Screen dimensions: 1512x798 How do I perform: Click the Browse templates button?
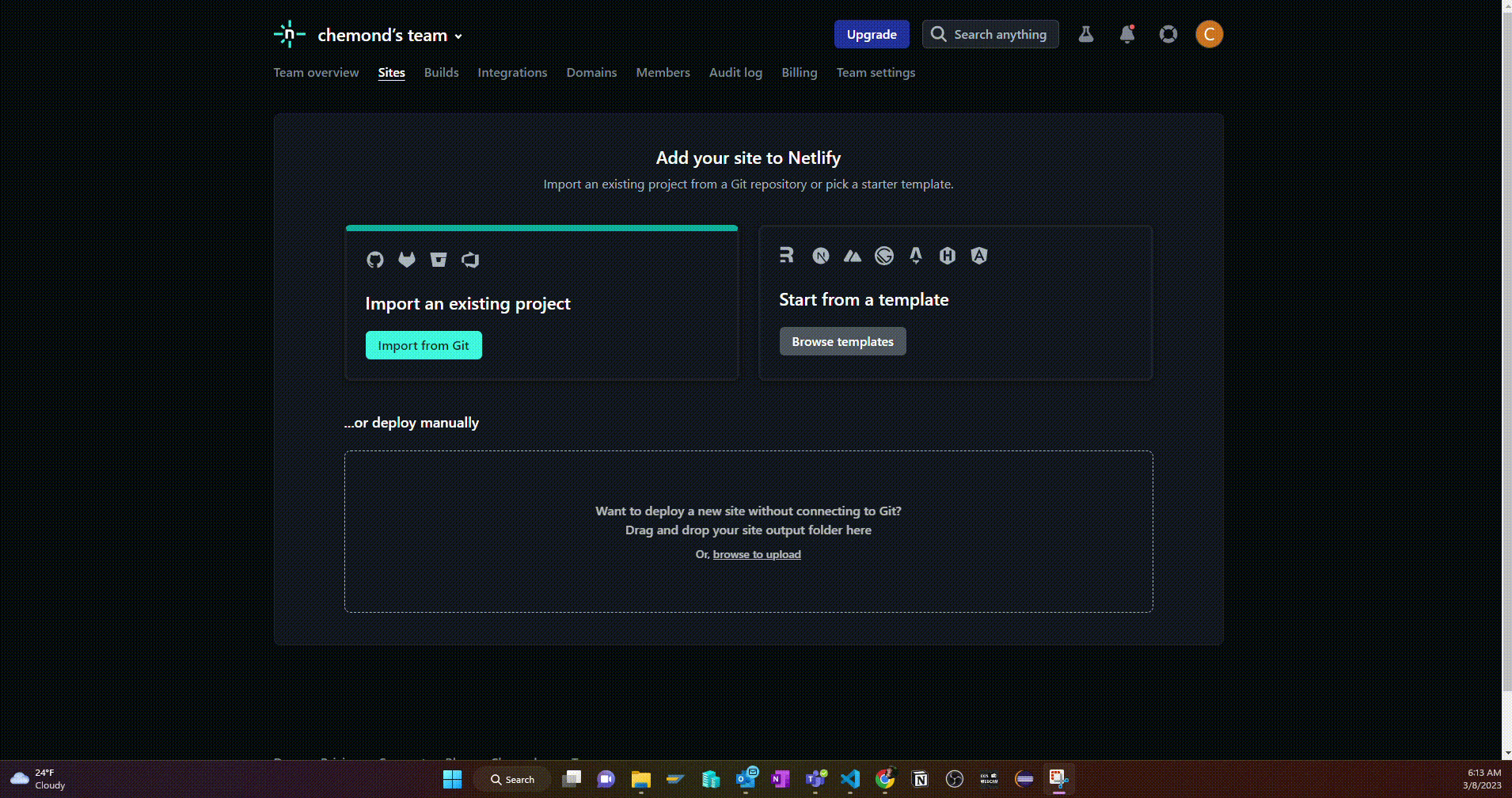842,341
